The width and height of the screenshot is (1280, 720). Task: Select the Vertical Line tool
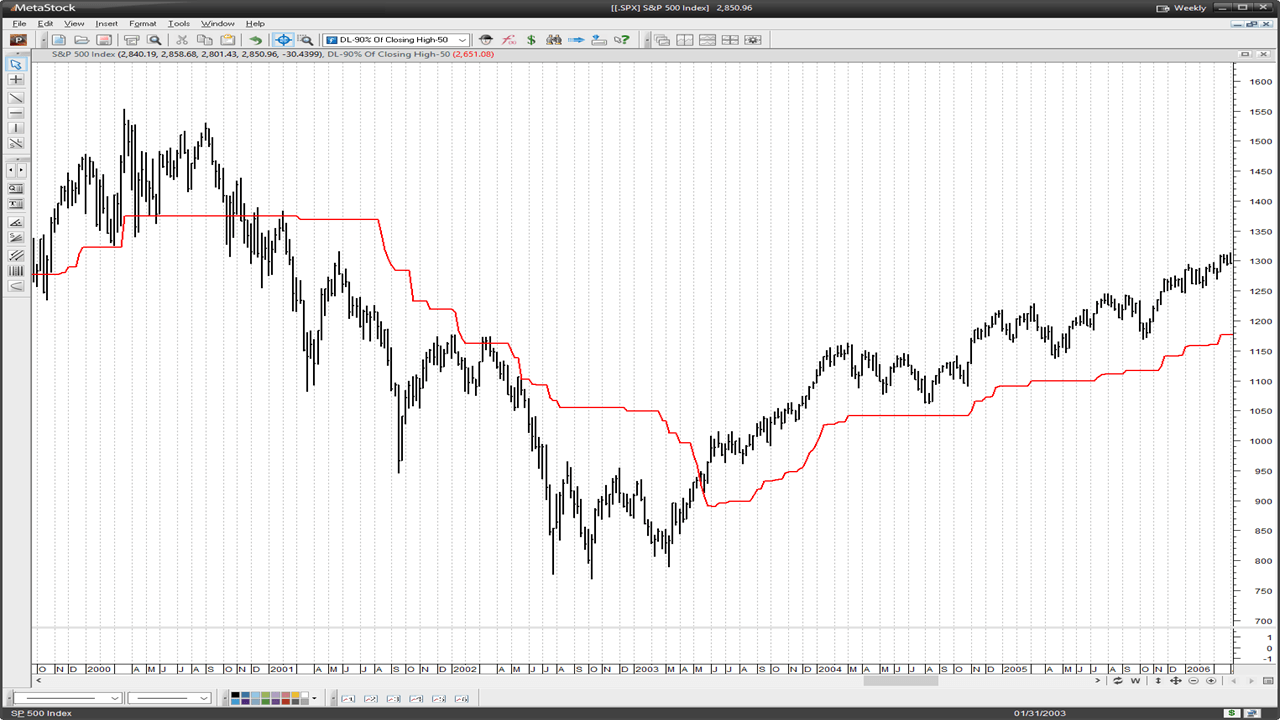(x=16, y=128)
